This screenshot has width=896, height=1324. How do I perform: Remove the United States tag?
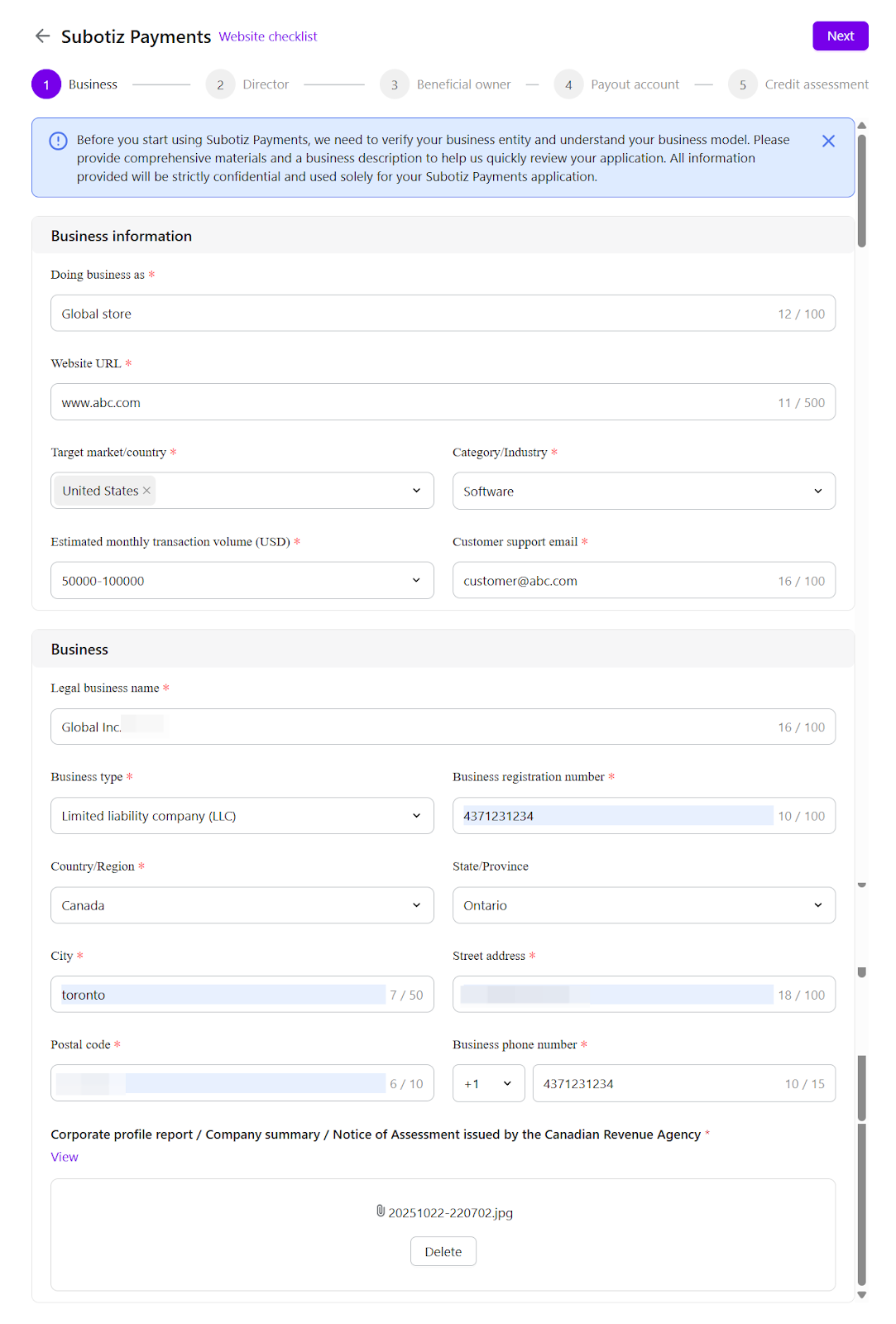point(146,491)
